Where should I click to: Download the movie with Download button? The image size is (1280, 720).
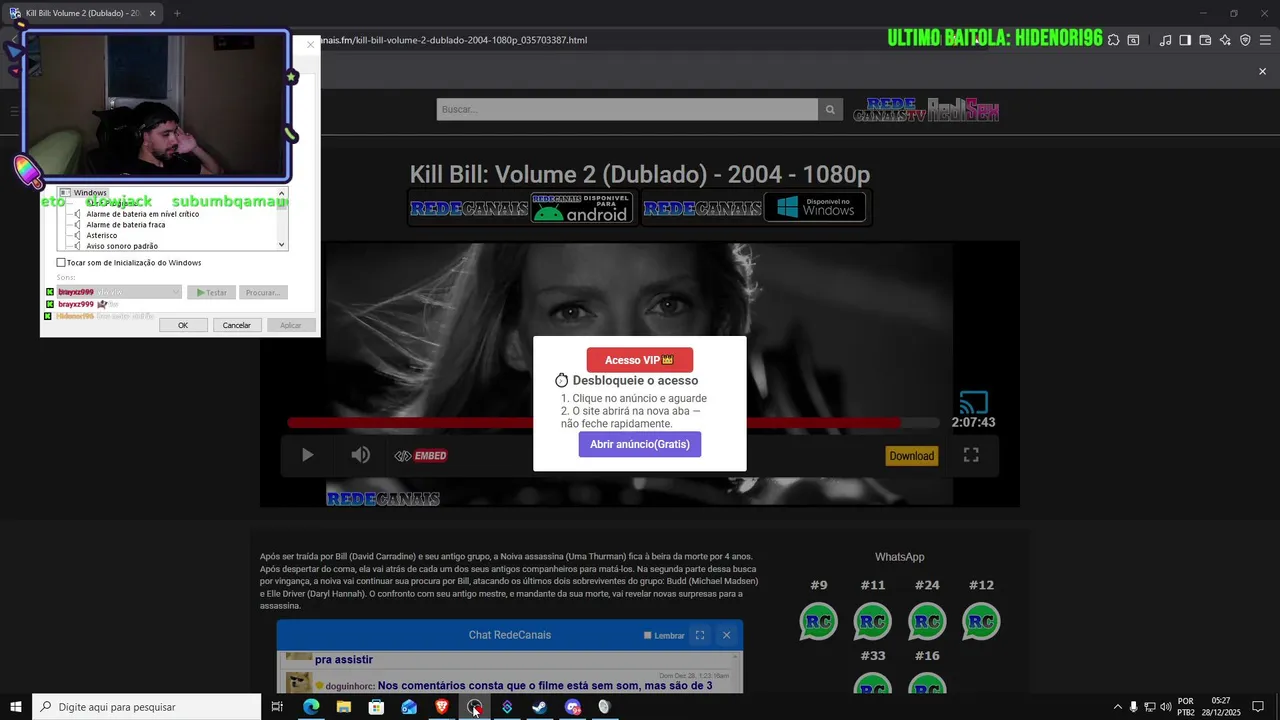[912, 456]
